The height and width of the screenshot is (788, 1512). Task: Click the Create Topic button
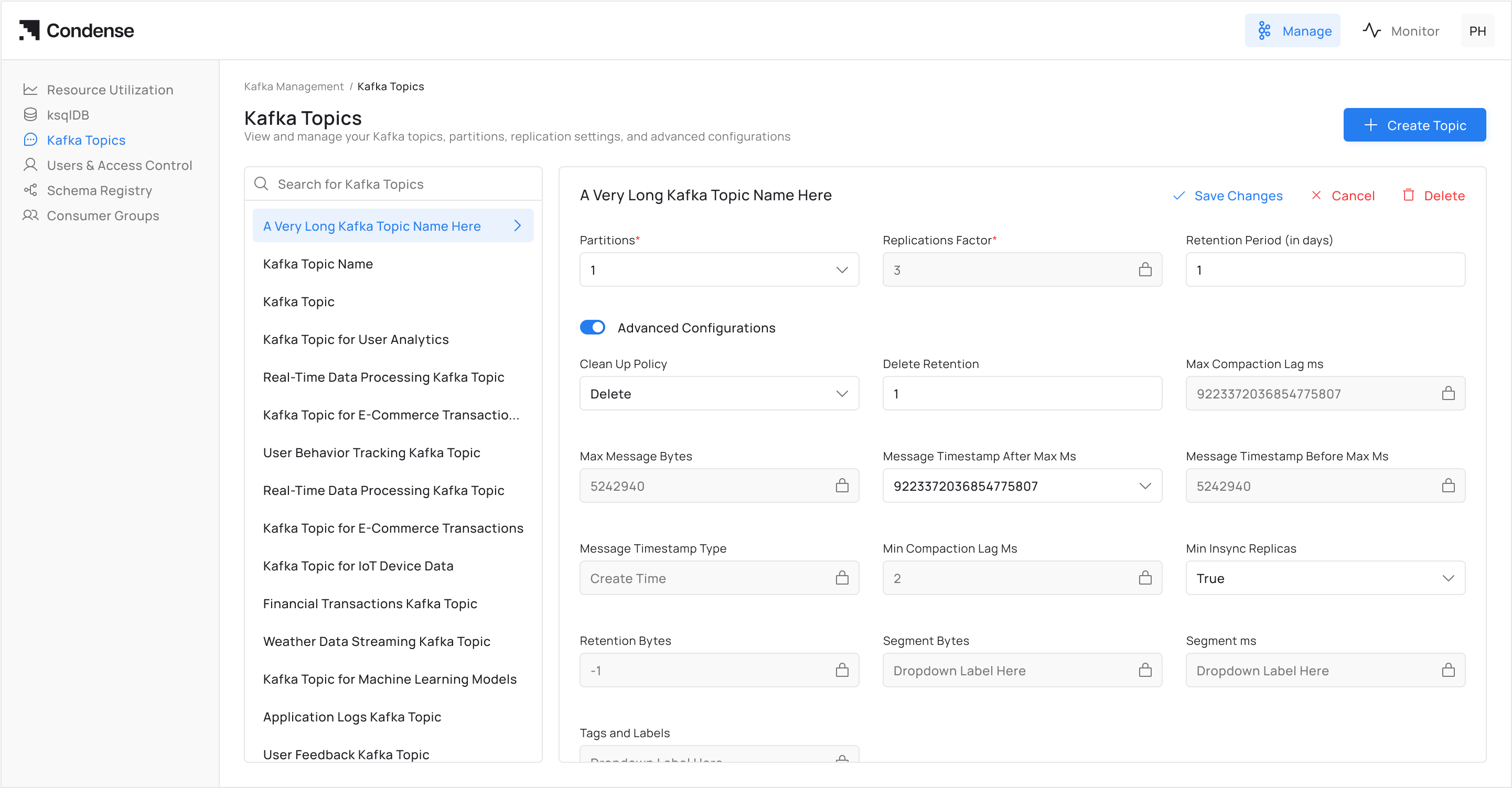(x=1414, y=125)
